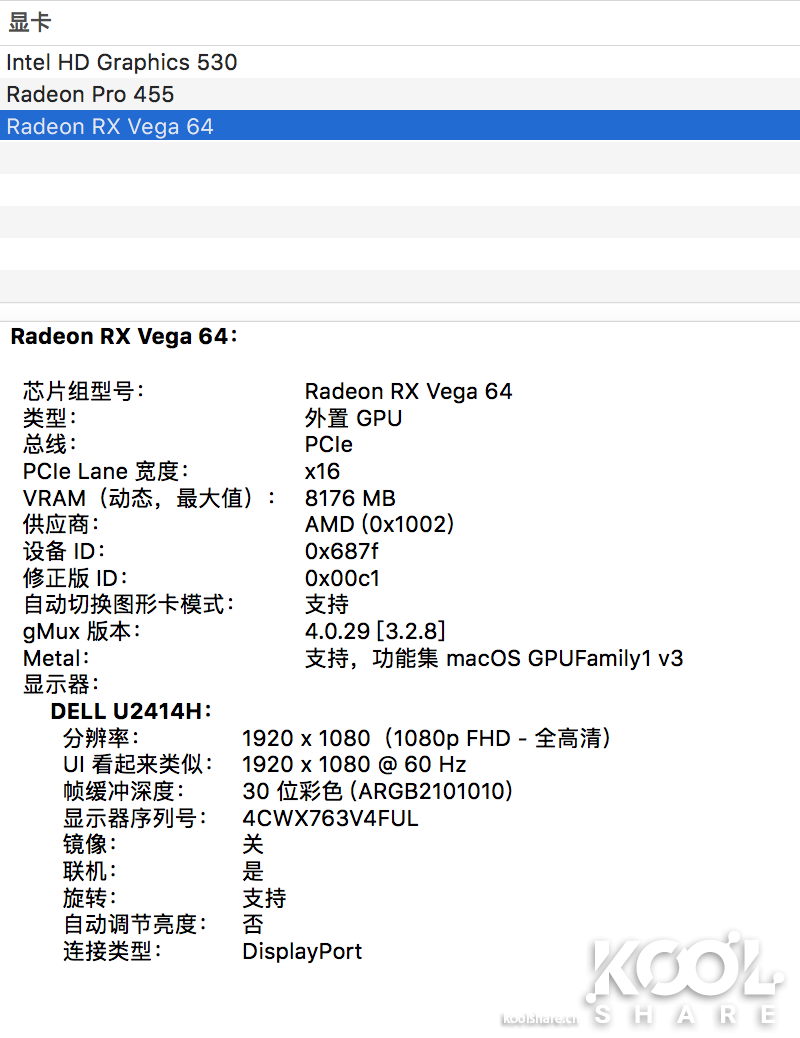Click the 显卡 column header

30,23
